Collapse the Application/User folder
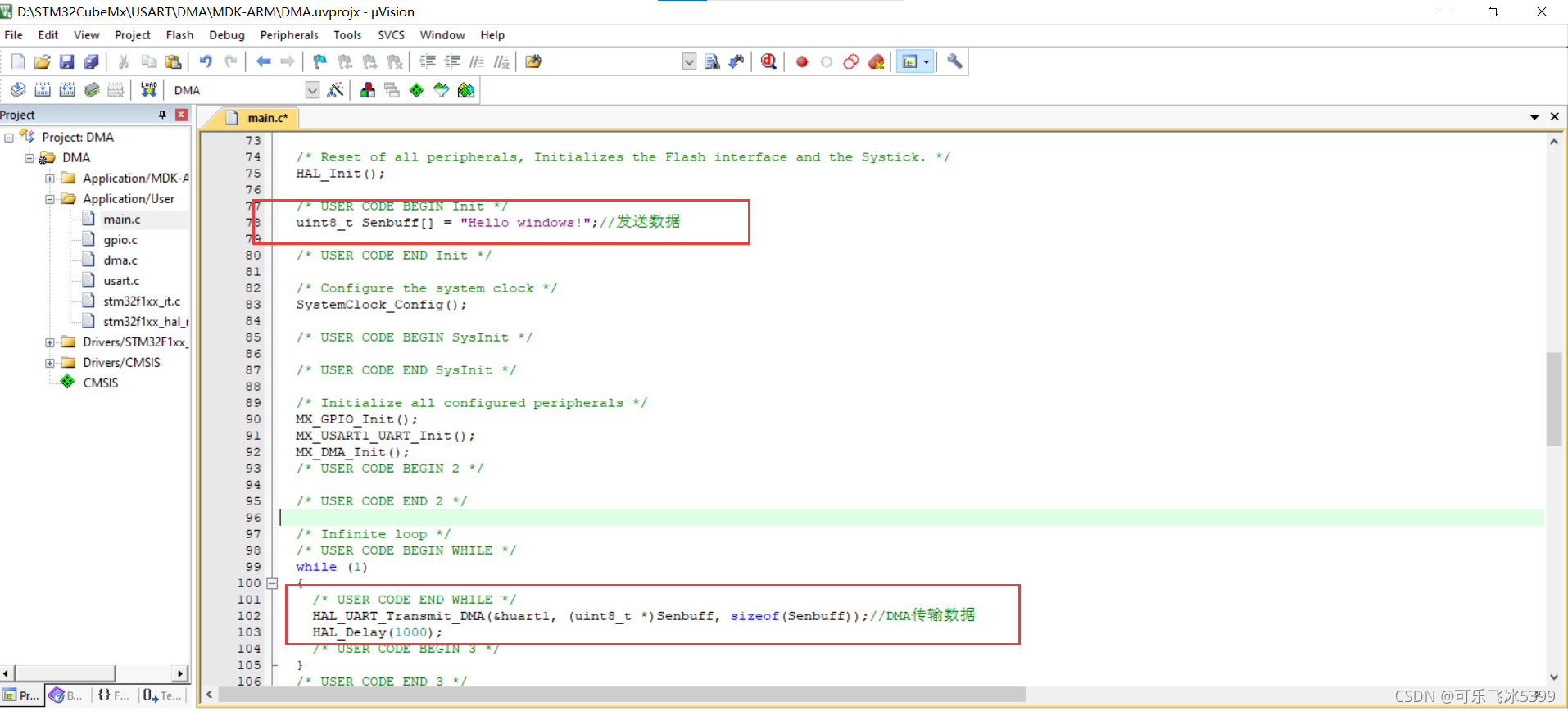Image resolution: width=1568 pixels, height=711 pixels. pyautogui.click(x=50, y=199)
